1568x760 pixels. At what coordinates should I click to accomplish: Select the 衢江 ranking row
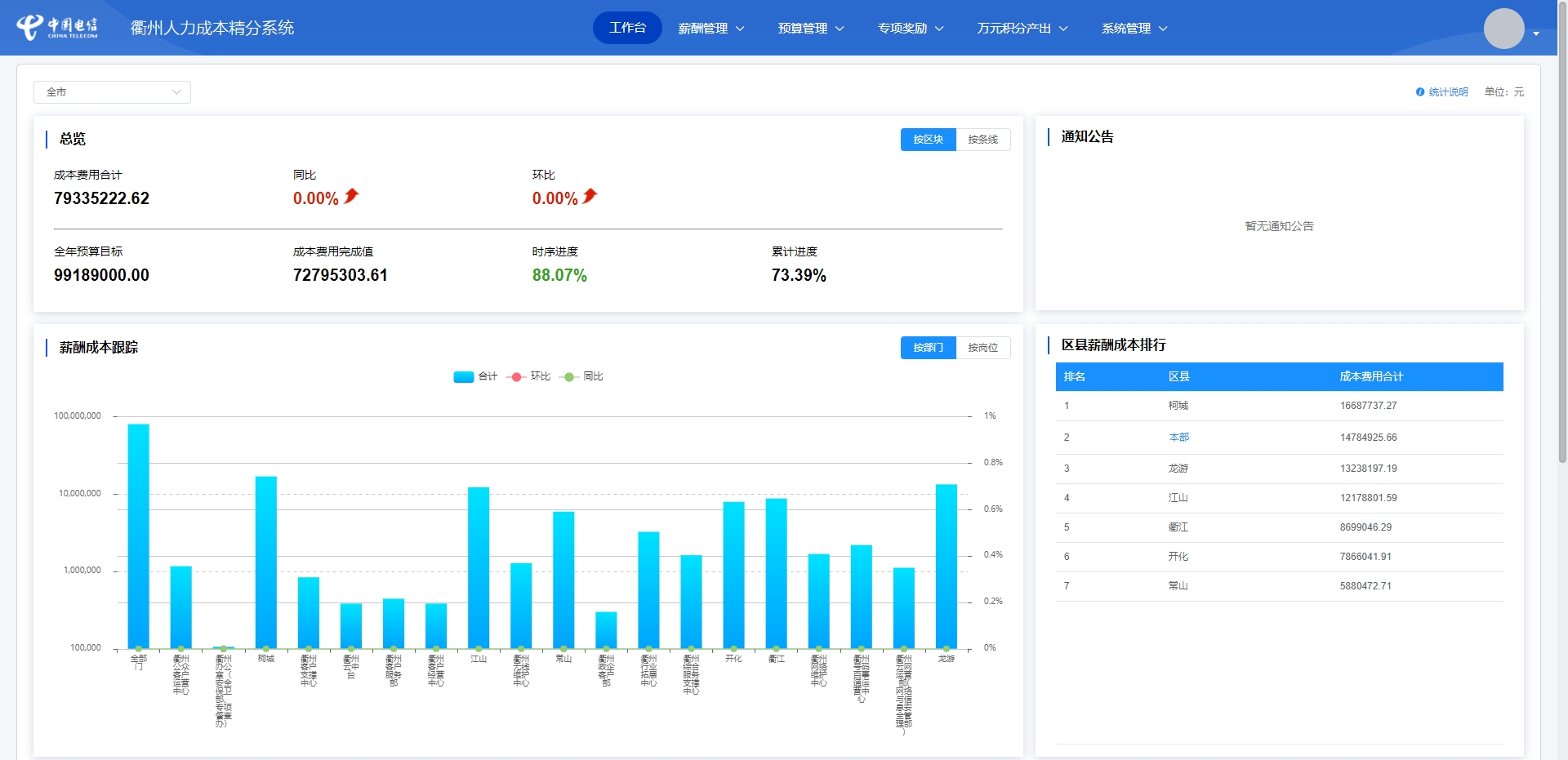(1280, 527)
